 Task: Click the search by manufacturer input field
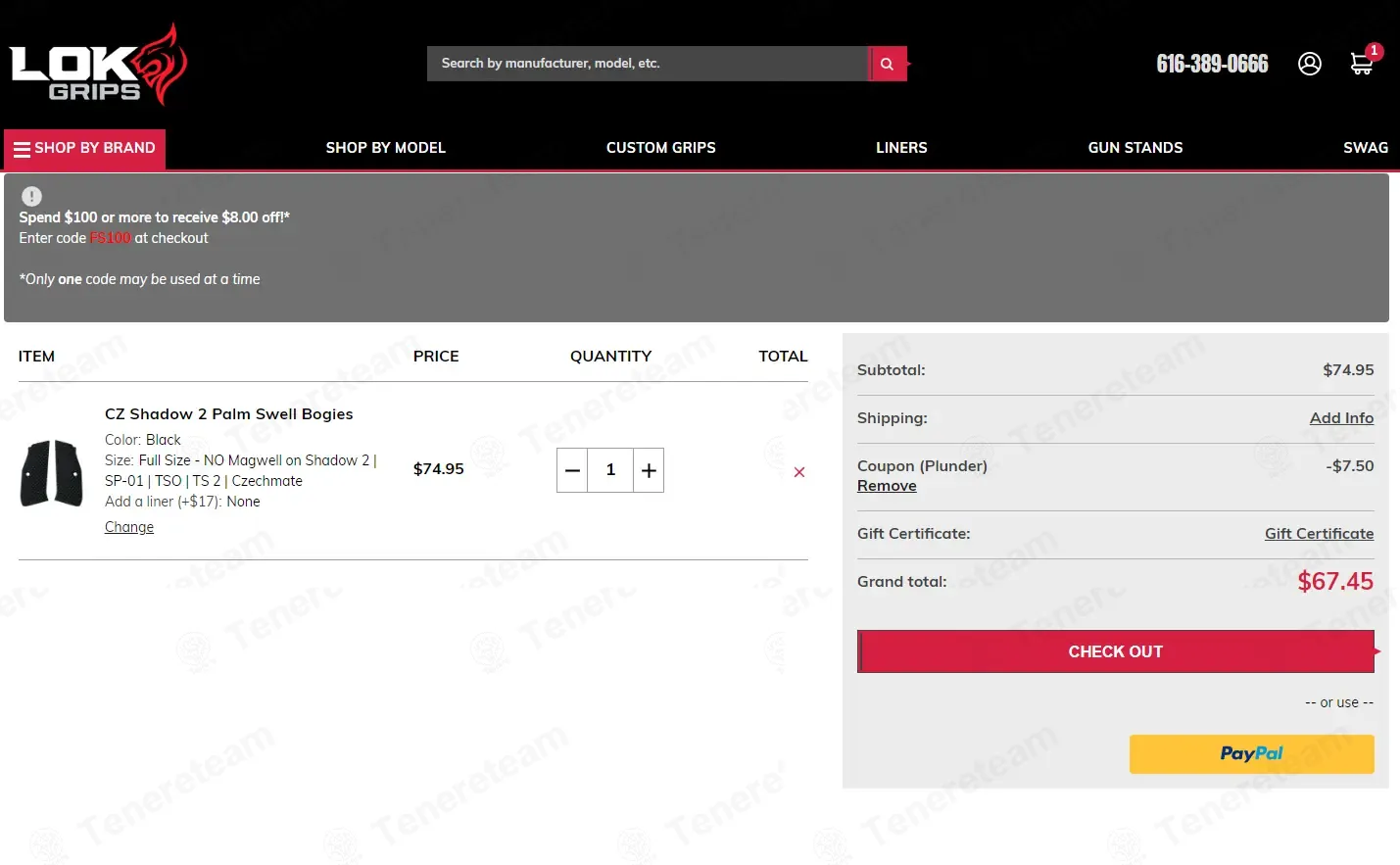(x=648, y=64)
